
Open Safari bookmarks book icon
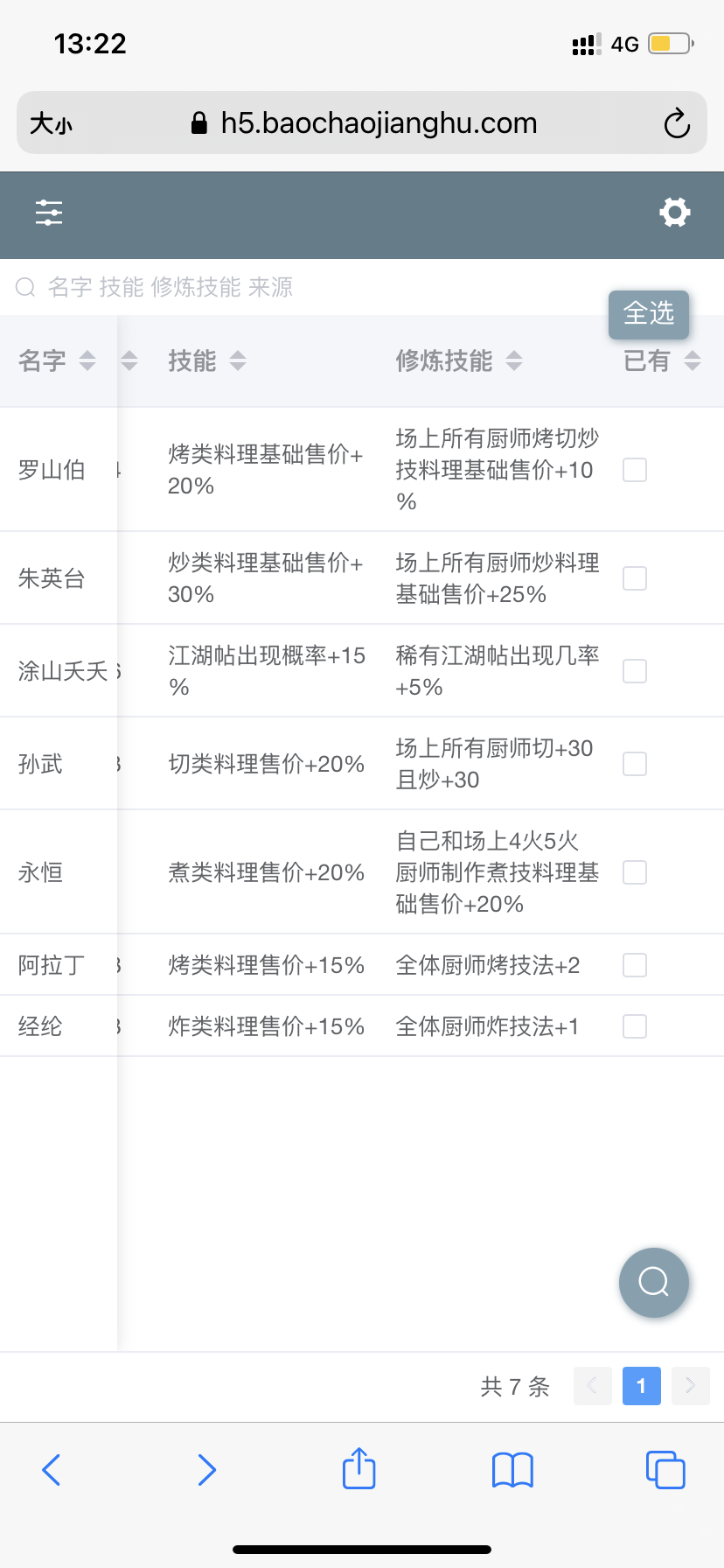click(512, 1470)
